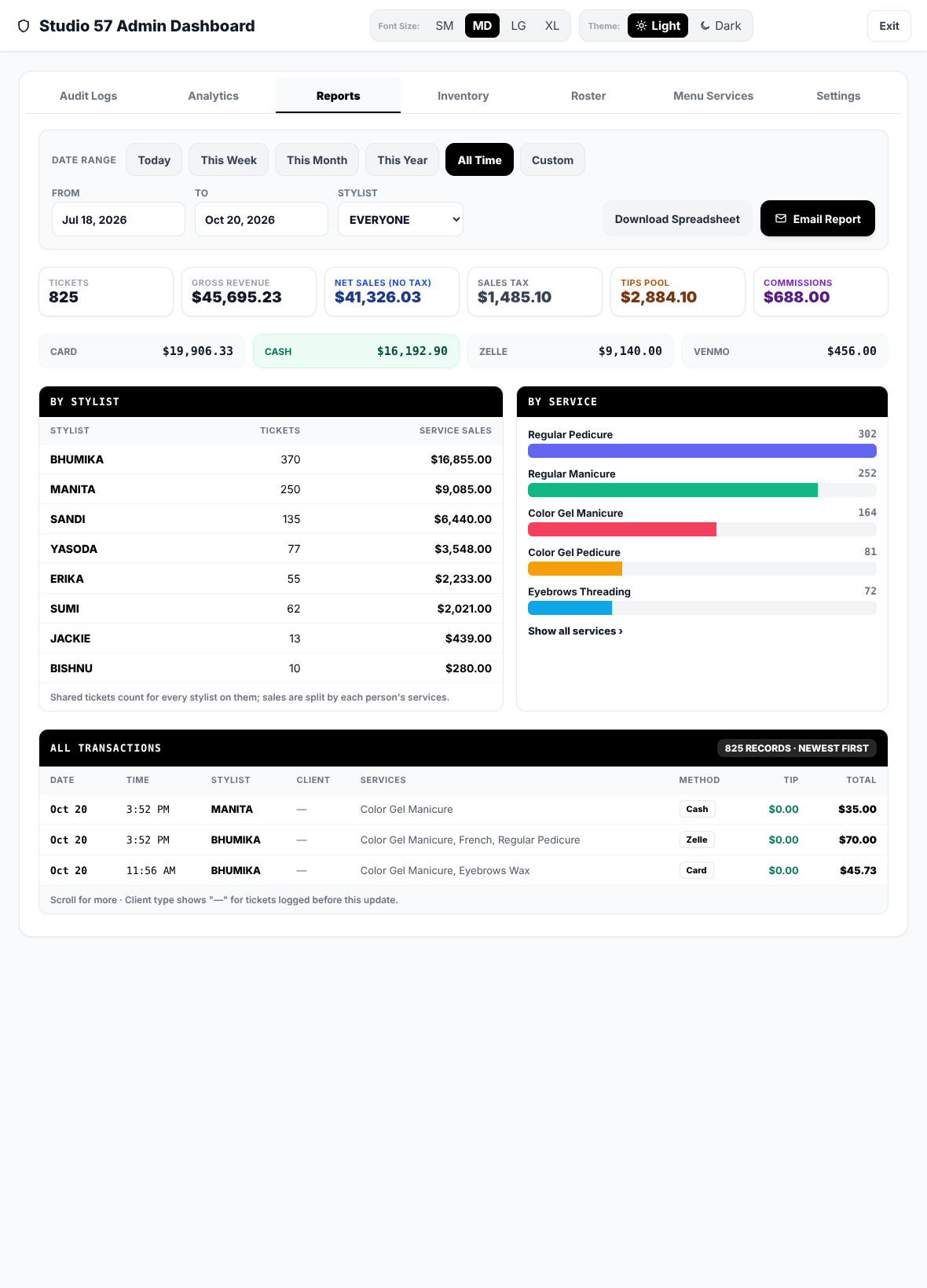Click JACKIE stylist row
This screenshot has height=1288, width=927.
coord(271,639)
